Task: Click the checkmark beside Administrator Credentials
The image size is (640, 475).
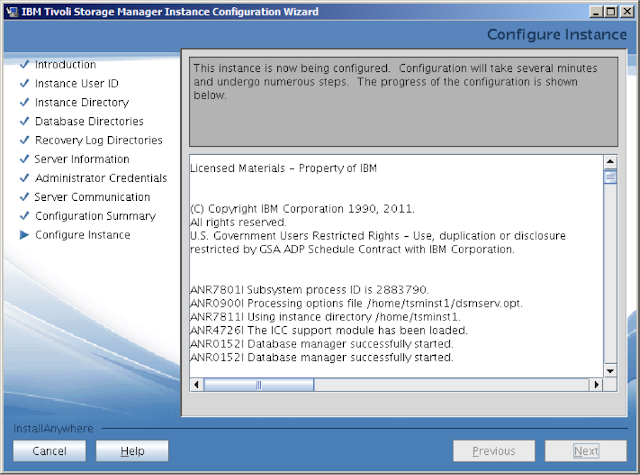Action: coord(24,178)
